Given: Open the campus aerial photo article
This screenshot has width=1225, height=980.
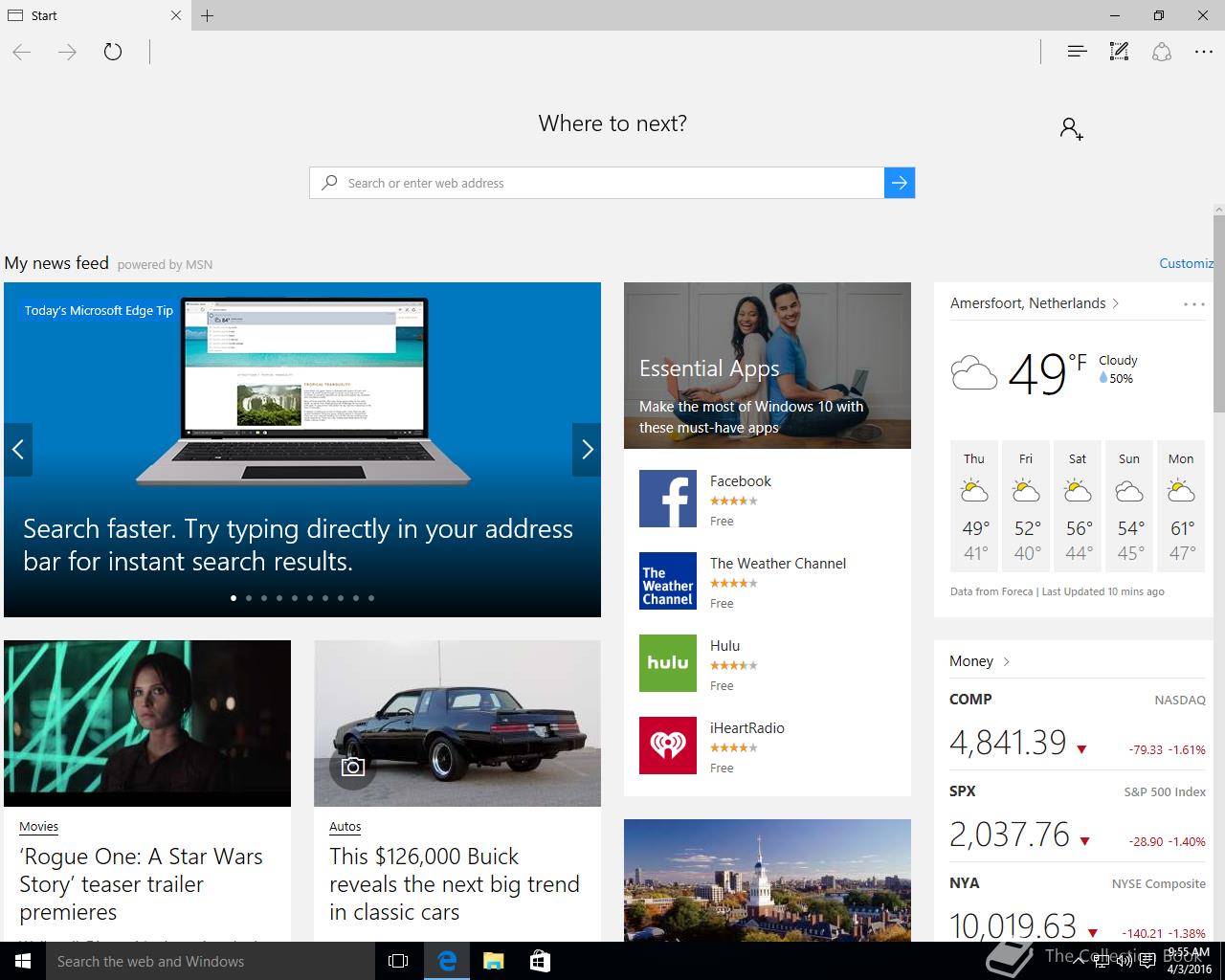Looking at the screenshot, I should (x=768, y=880).
